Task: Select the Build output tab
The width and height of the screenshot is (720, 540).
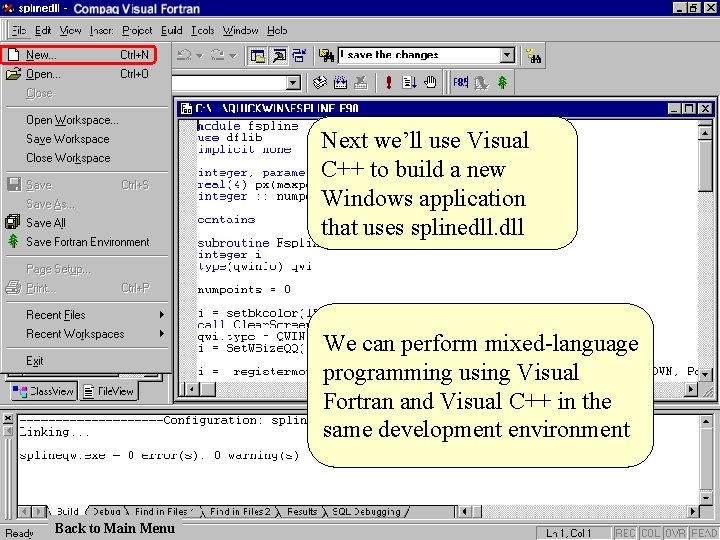Action: [68, 512]
